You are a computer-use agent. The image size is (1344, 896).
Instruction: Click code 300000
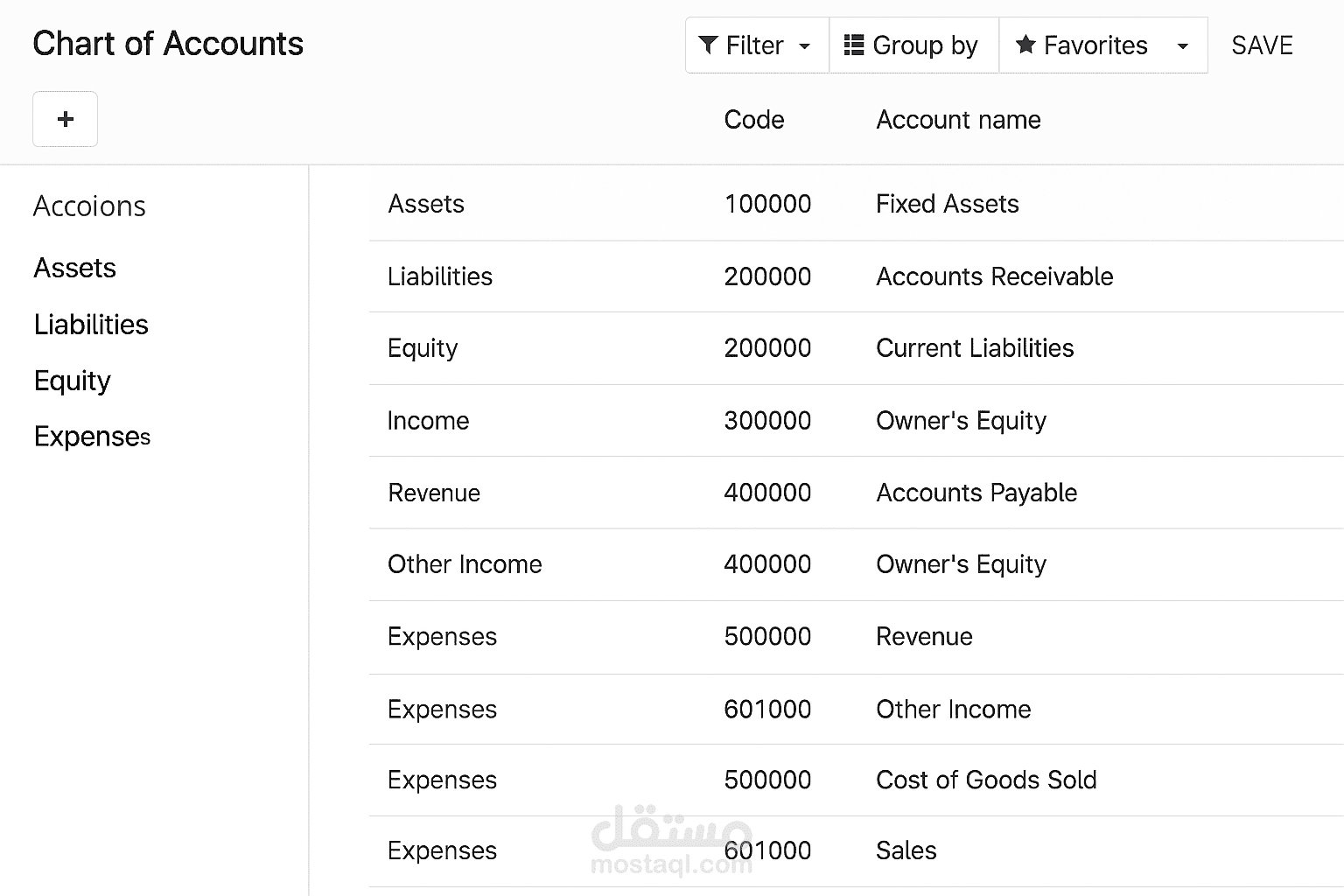click(x=767, y=421)
